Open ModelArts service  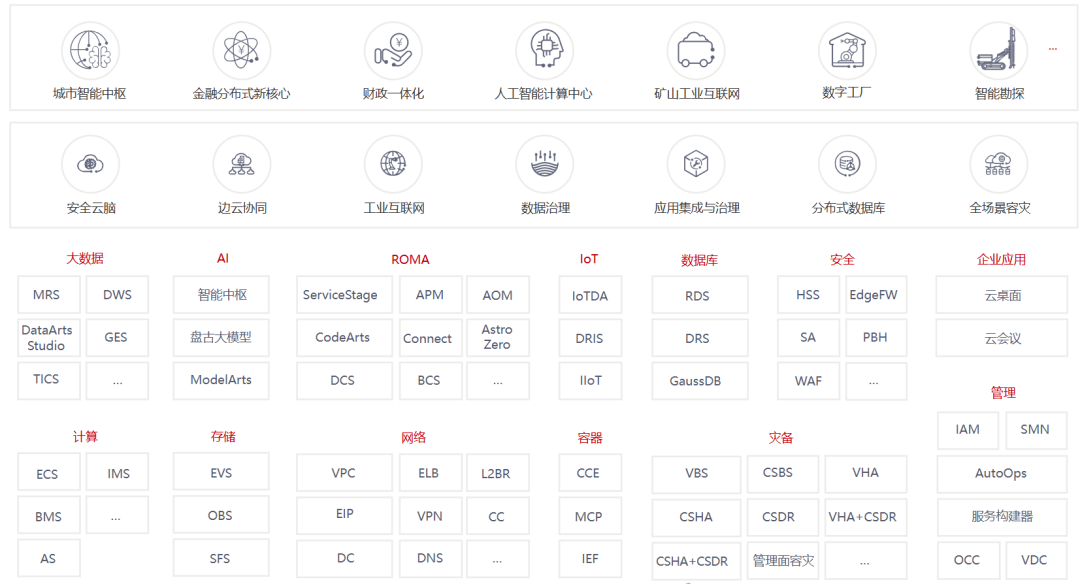221,381
